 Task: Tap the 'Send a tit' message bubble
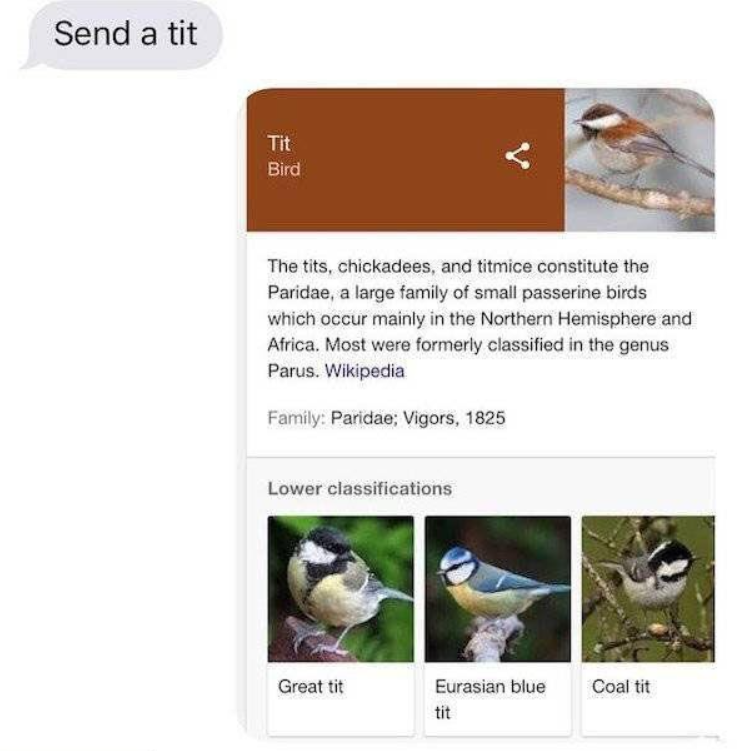tap(125, 34)
